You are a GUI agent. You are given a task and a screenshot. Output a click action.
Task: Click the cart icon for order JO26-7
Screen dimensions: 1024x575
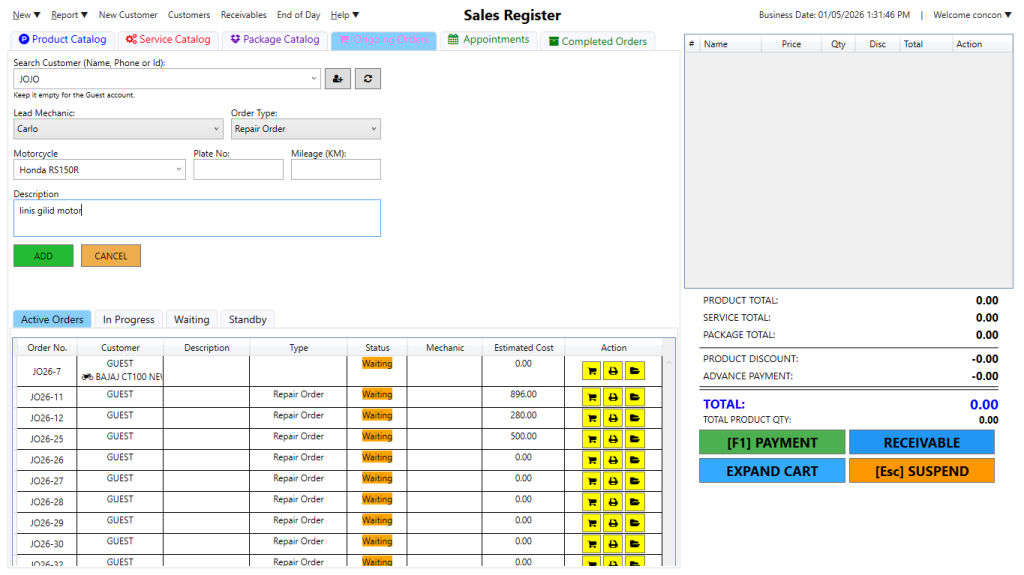592,371
